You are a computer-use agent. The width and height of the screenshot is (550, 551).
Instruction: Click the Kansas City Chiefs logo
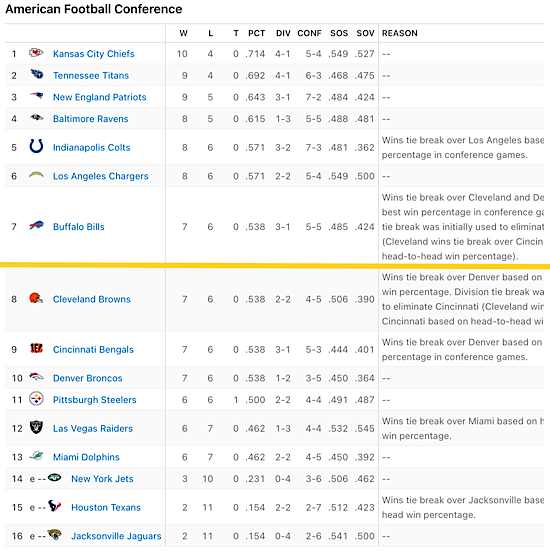36,53
